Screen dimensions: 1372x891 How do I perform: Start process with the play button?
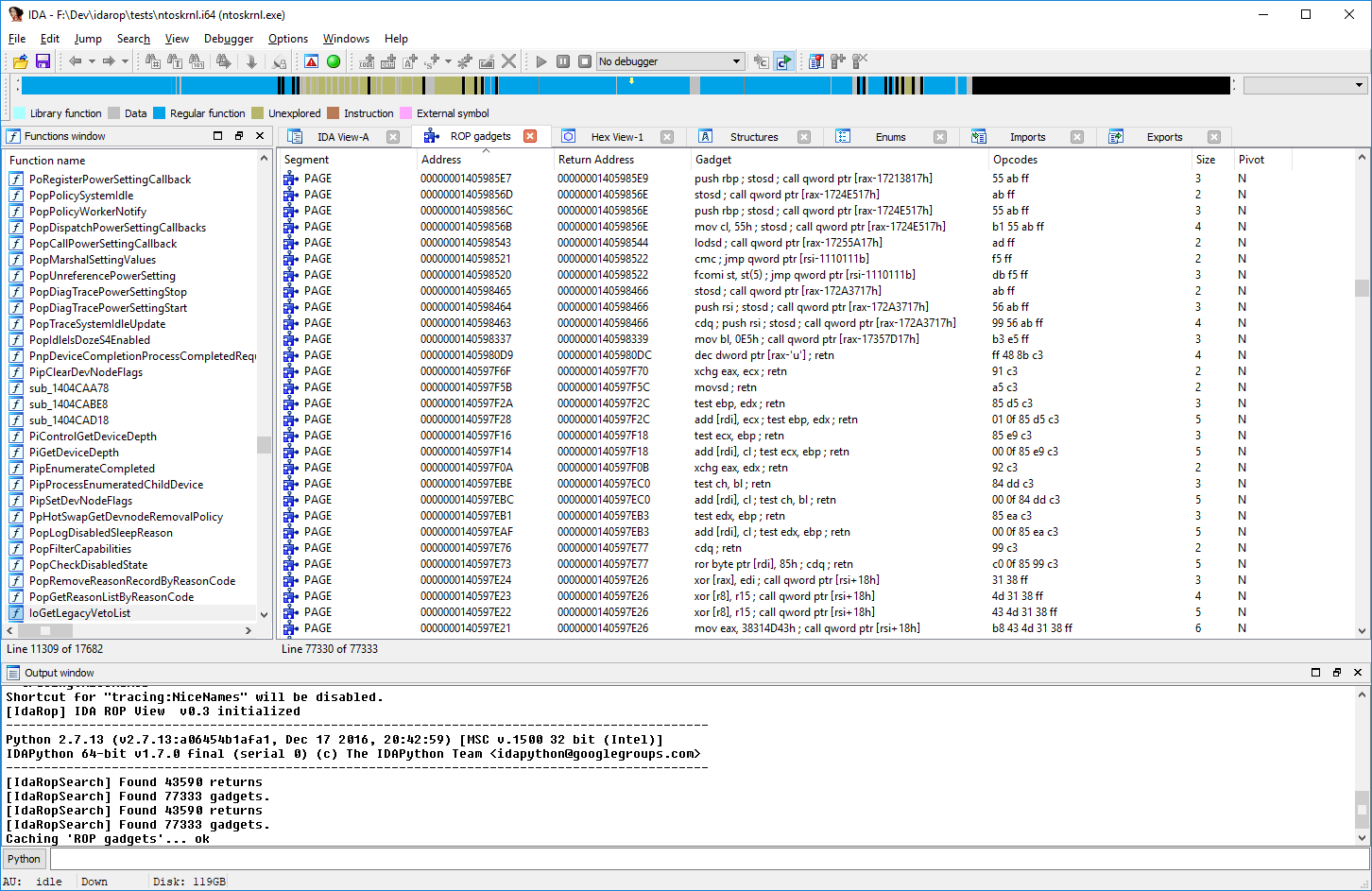click(x=541, y=61)
